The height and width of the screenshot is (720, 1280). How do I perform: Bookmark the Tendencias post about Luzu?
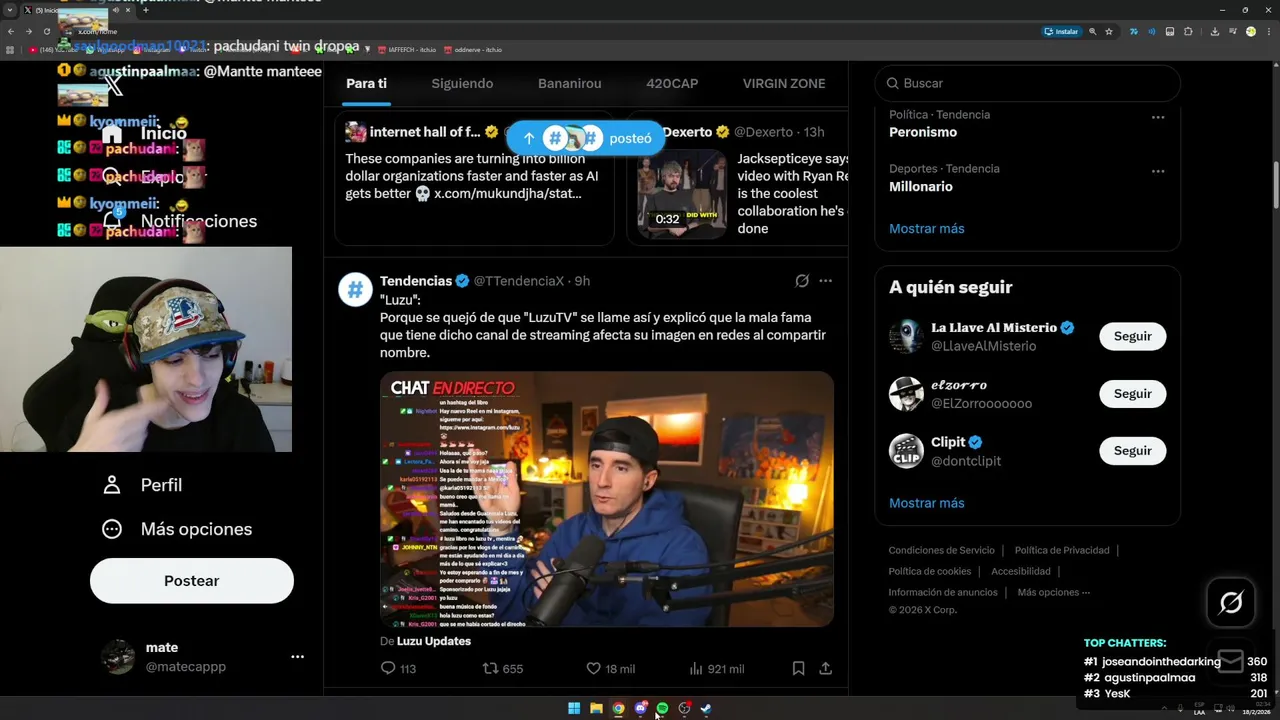point(798,668)
